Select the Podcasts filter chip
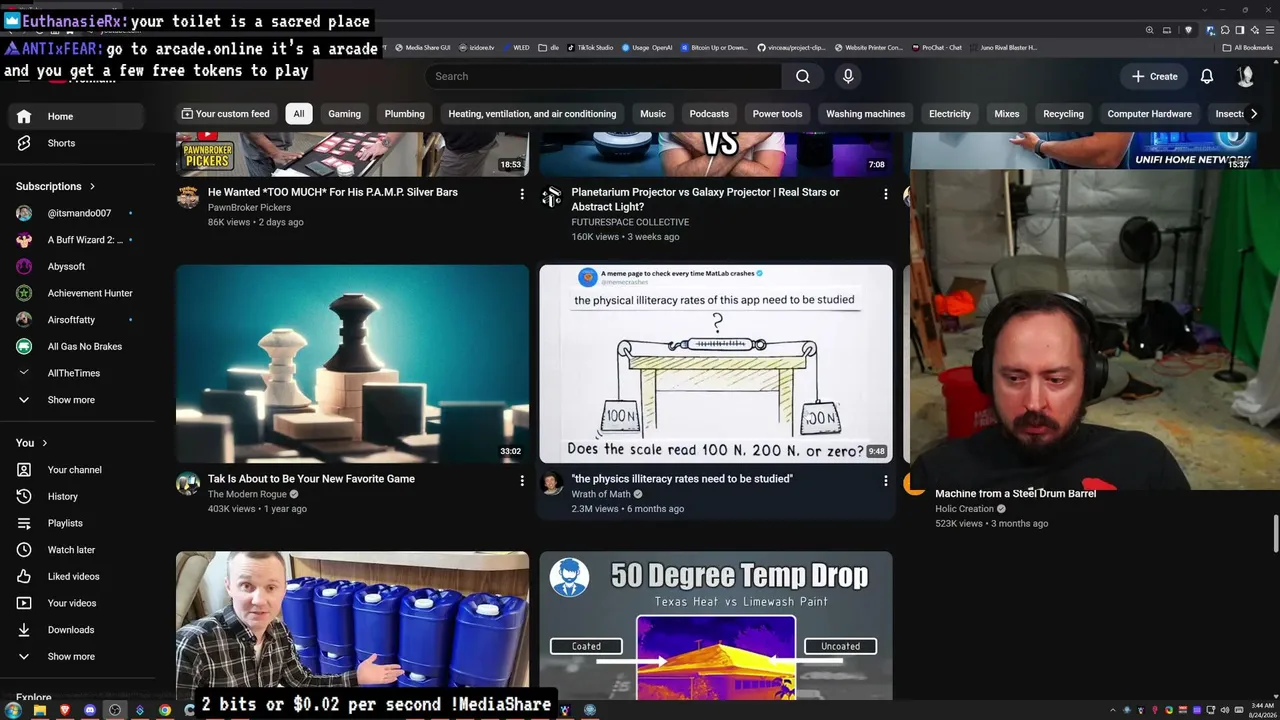The image size is (1280, 720). (x=709, y=114)
